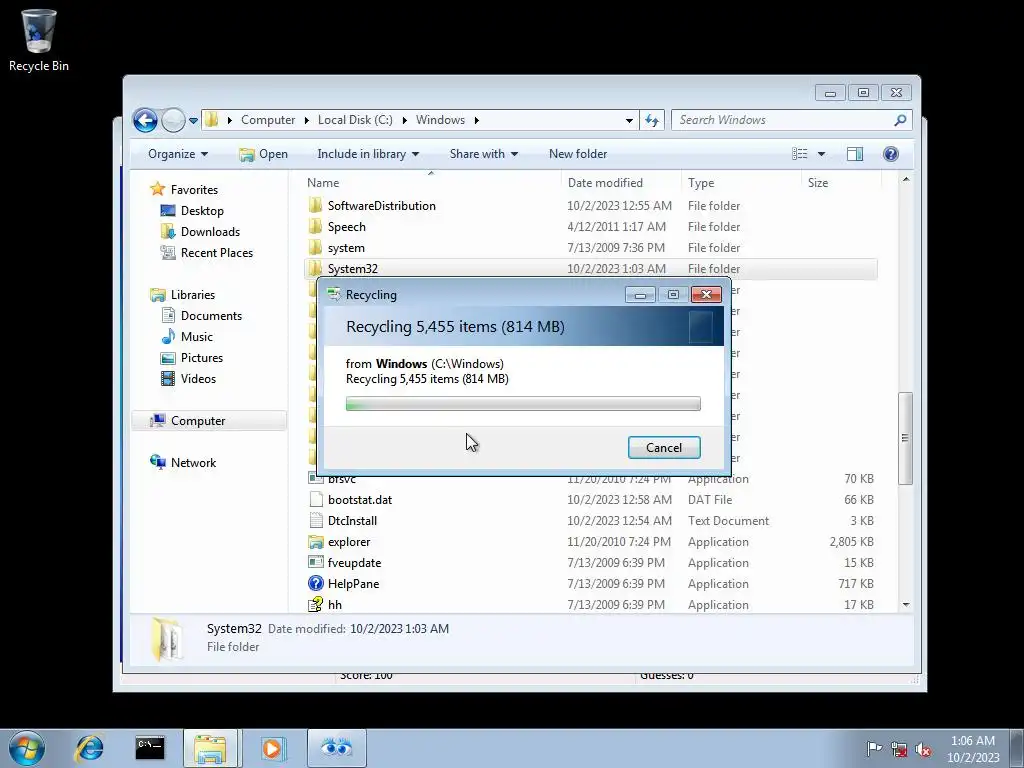
Task: Open Music library
Action: pyautogui.click(x=197, y=337)
